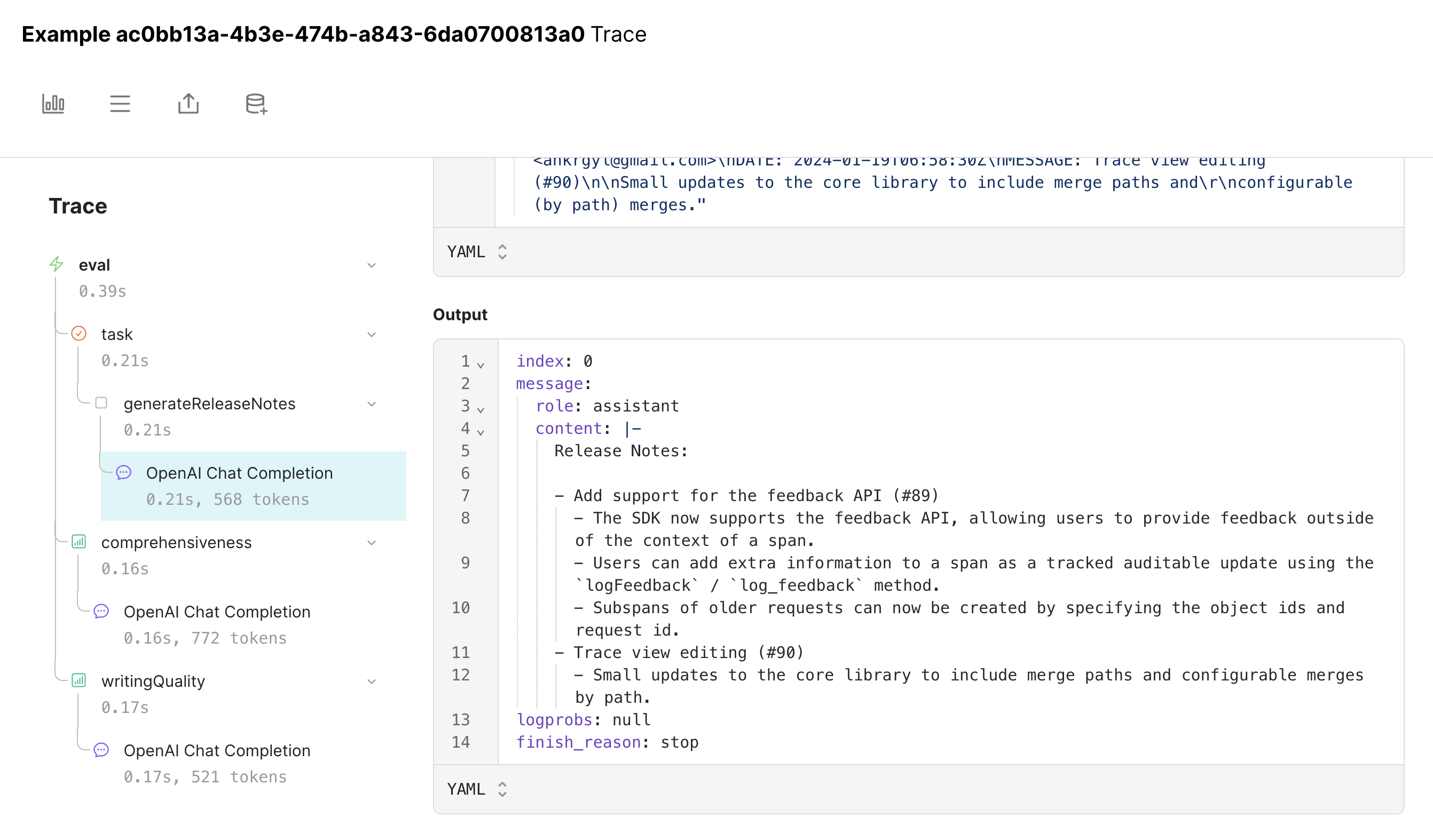The height and width of the screenshot is (840, 1433).
Task: Click the orange task check icon
Action: (x=79, y=334)
